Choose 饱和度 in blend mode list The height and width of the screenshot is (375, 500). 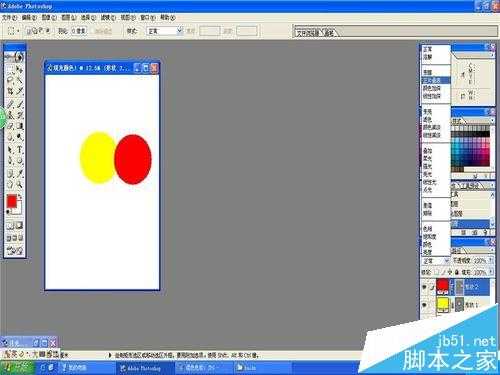coord(436,236)
